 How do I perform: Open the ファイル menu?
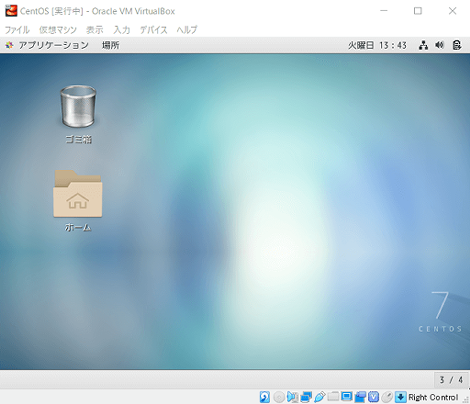click(x=17, y=30)
